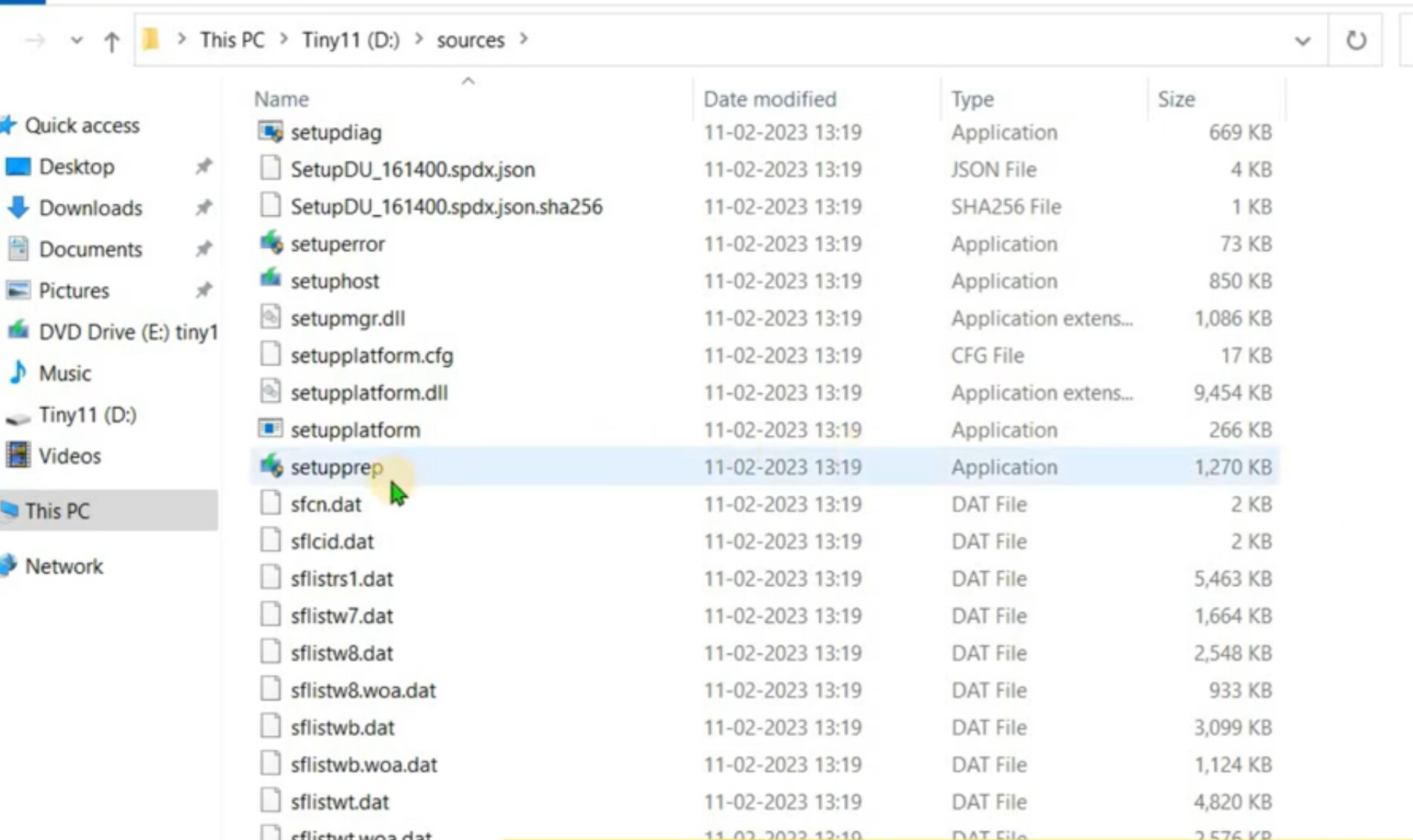Select the sflistwb.woa.dat file name
The width and height of the screenshot is (1413, 840).
tap(364, 764)
